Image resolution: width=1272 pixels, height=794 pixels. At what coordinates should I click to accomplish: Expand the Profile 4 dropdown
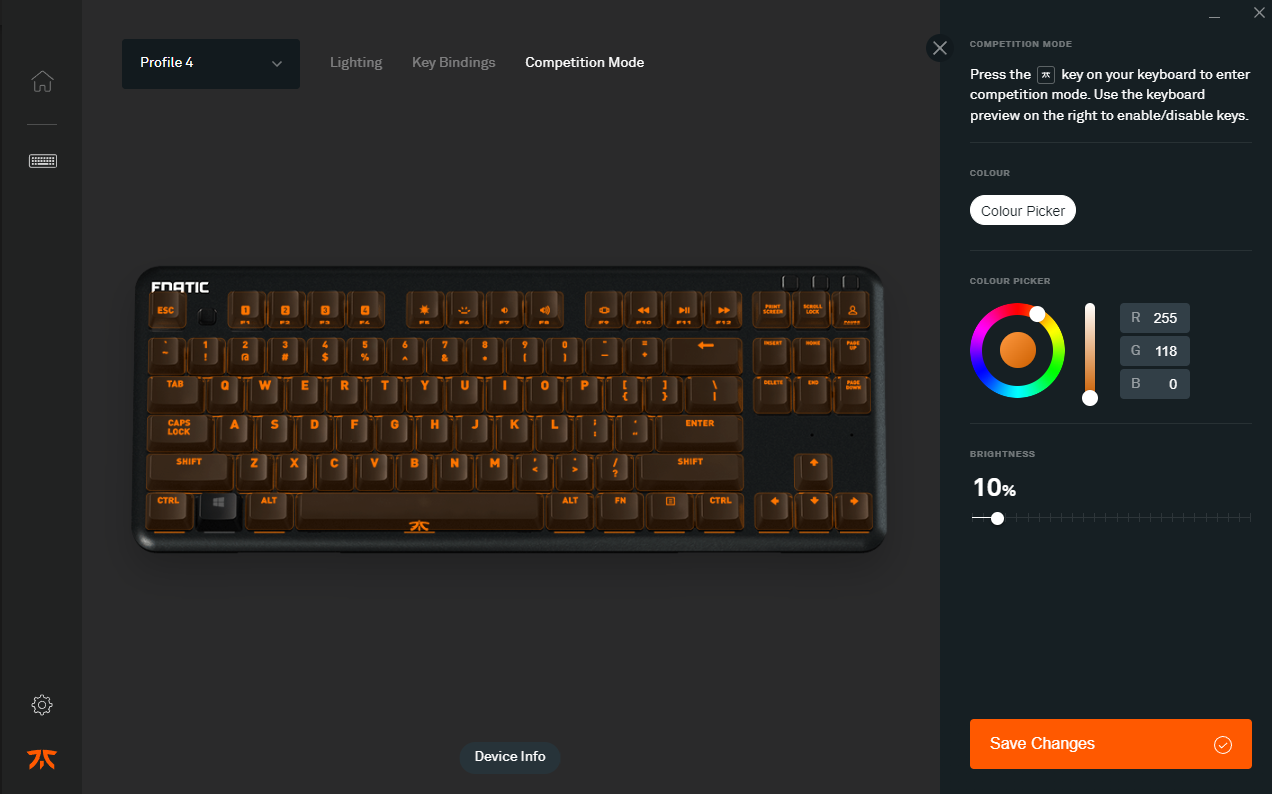coord(211,63)
